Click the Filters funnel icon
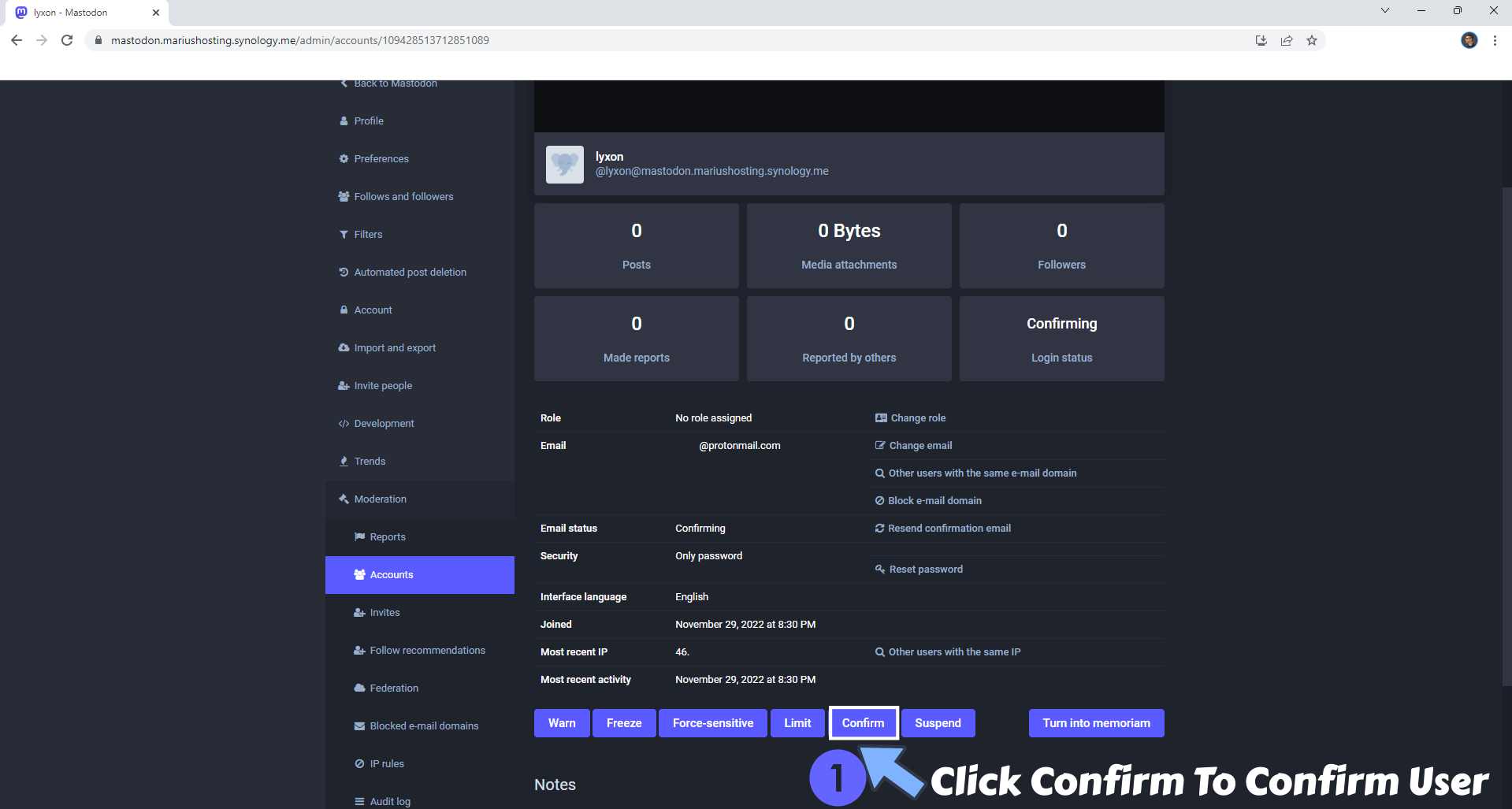Image resolution: width=1512 pixels, height=809 pixels. point(344,235)
